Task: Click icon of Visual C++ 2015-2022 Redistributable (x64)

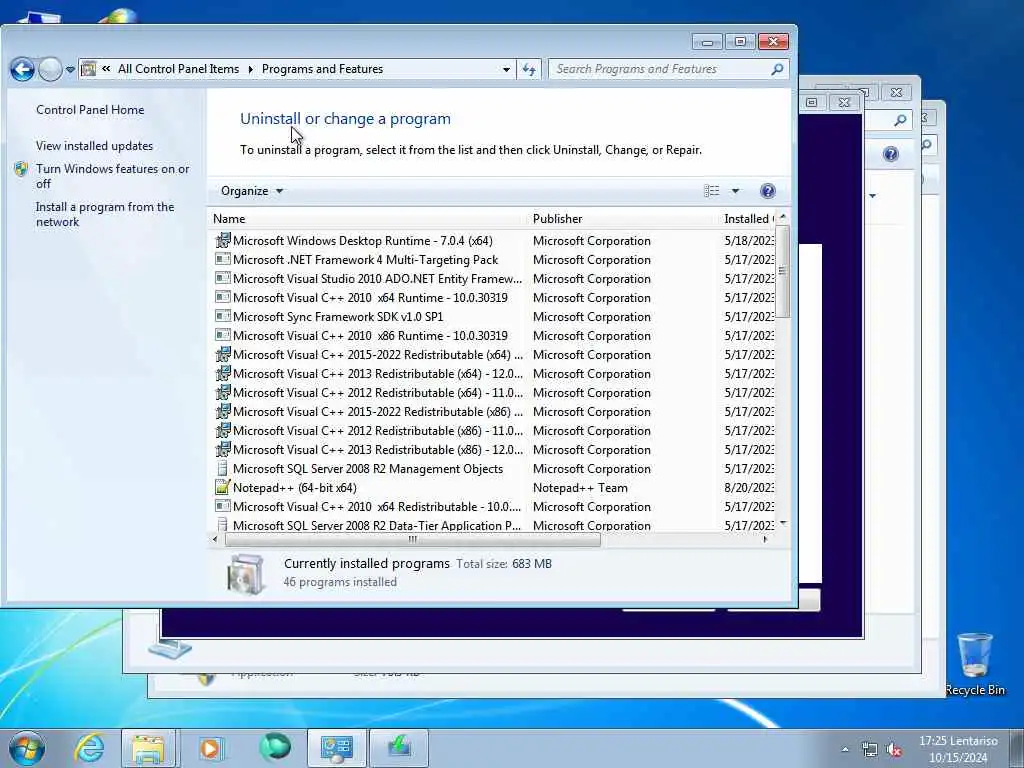Action: click(223, 354)
